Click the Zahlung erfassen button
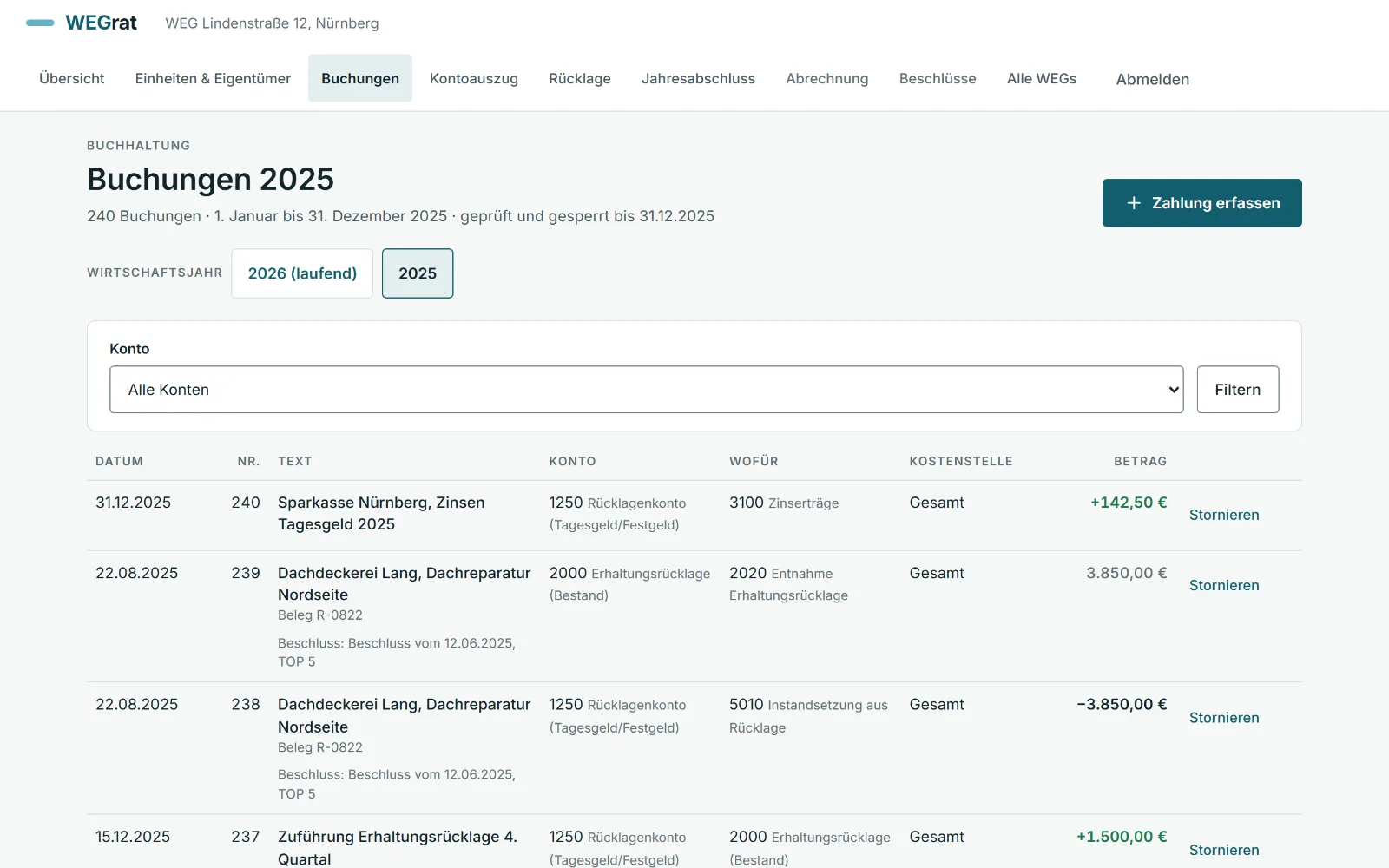This screenshot has width=1389, height=868. coord(1202,202)
